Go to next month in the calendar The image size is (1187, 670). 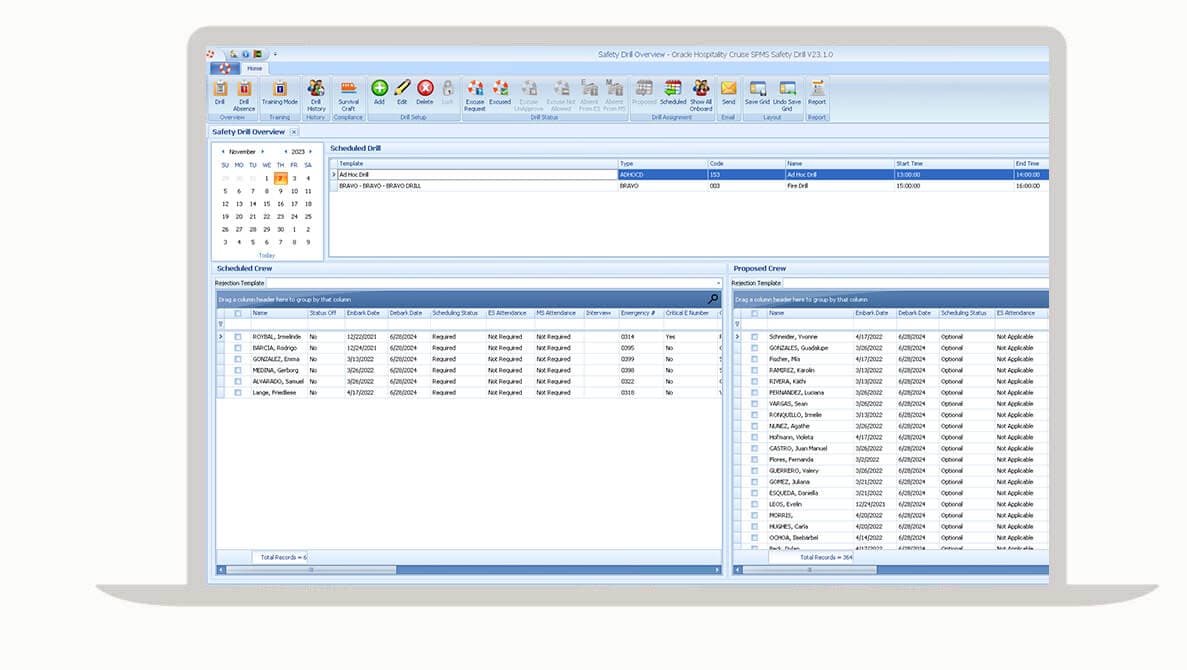[262, 152]
